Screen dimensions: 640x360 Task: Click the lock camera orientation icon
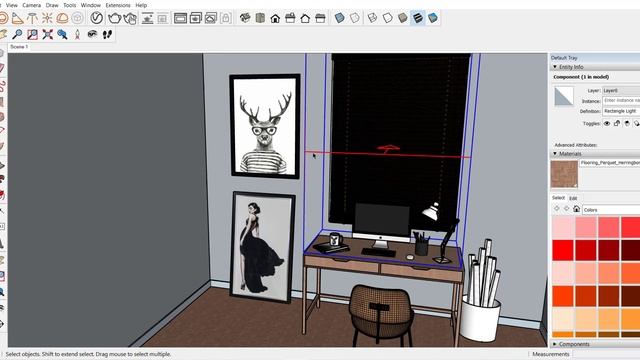[226, 18]
